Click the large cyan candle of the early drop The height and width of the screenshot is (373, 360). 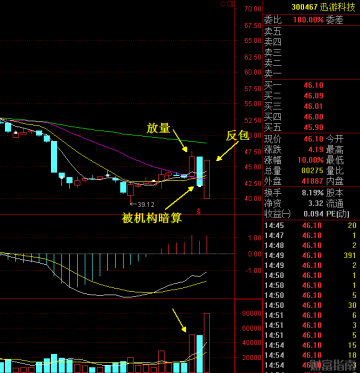click(54, 157)
